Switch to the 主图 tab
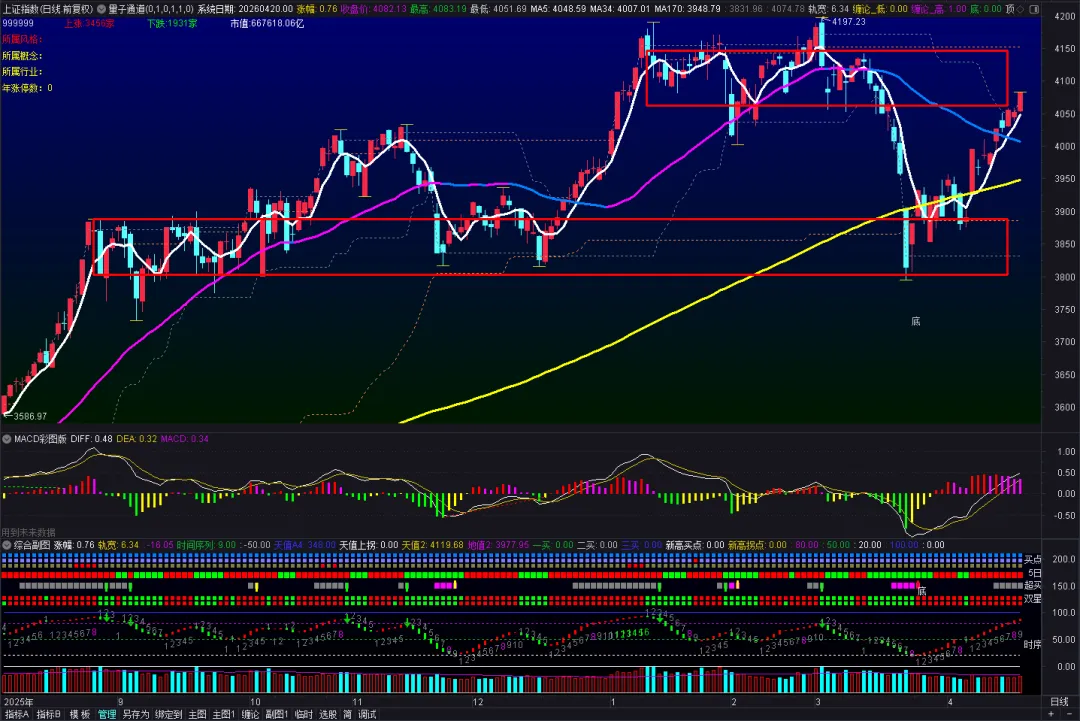The height and width of the screenshot is (721, 1080). tap(198, 715)
